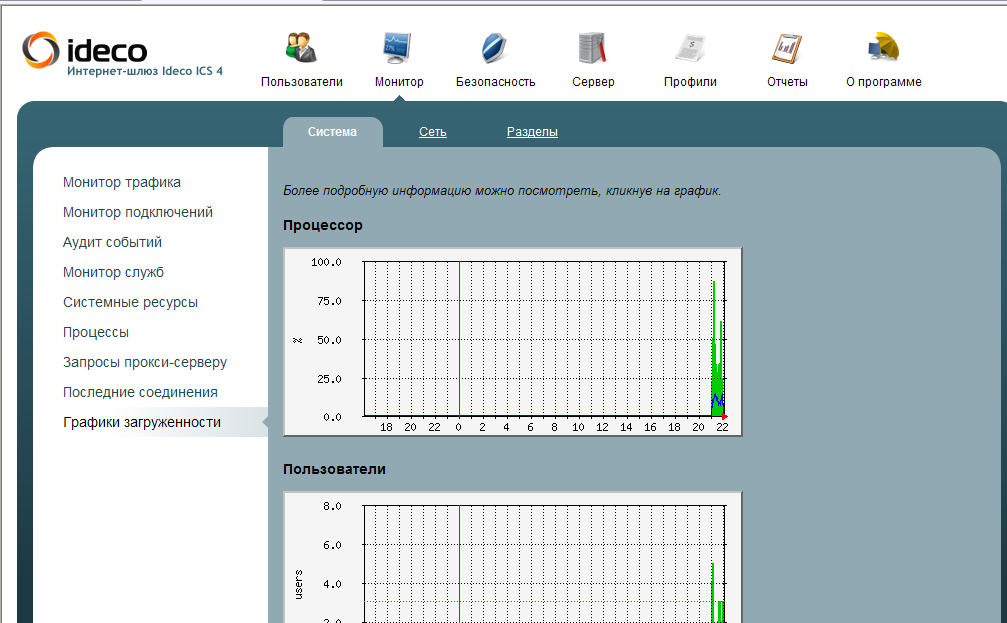Select the Безопасность menu label

pos(496,82)
